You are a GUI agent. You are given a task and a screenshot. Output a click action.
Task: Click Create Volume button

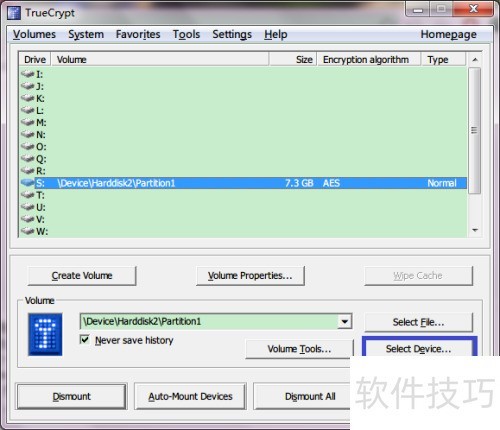(x=82, y=276)
